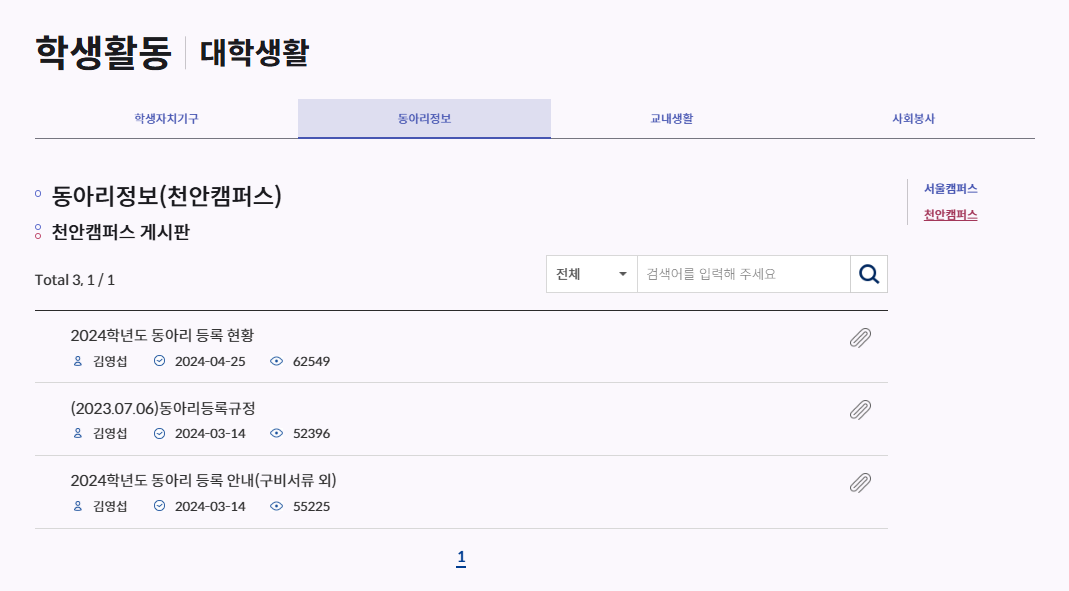Viewport: 1069px width, 591px height.
Task: Click paperclip icon beside "(2023.07.06)동아리등록규정"
Action: tap(859, 412)
